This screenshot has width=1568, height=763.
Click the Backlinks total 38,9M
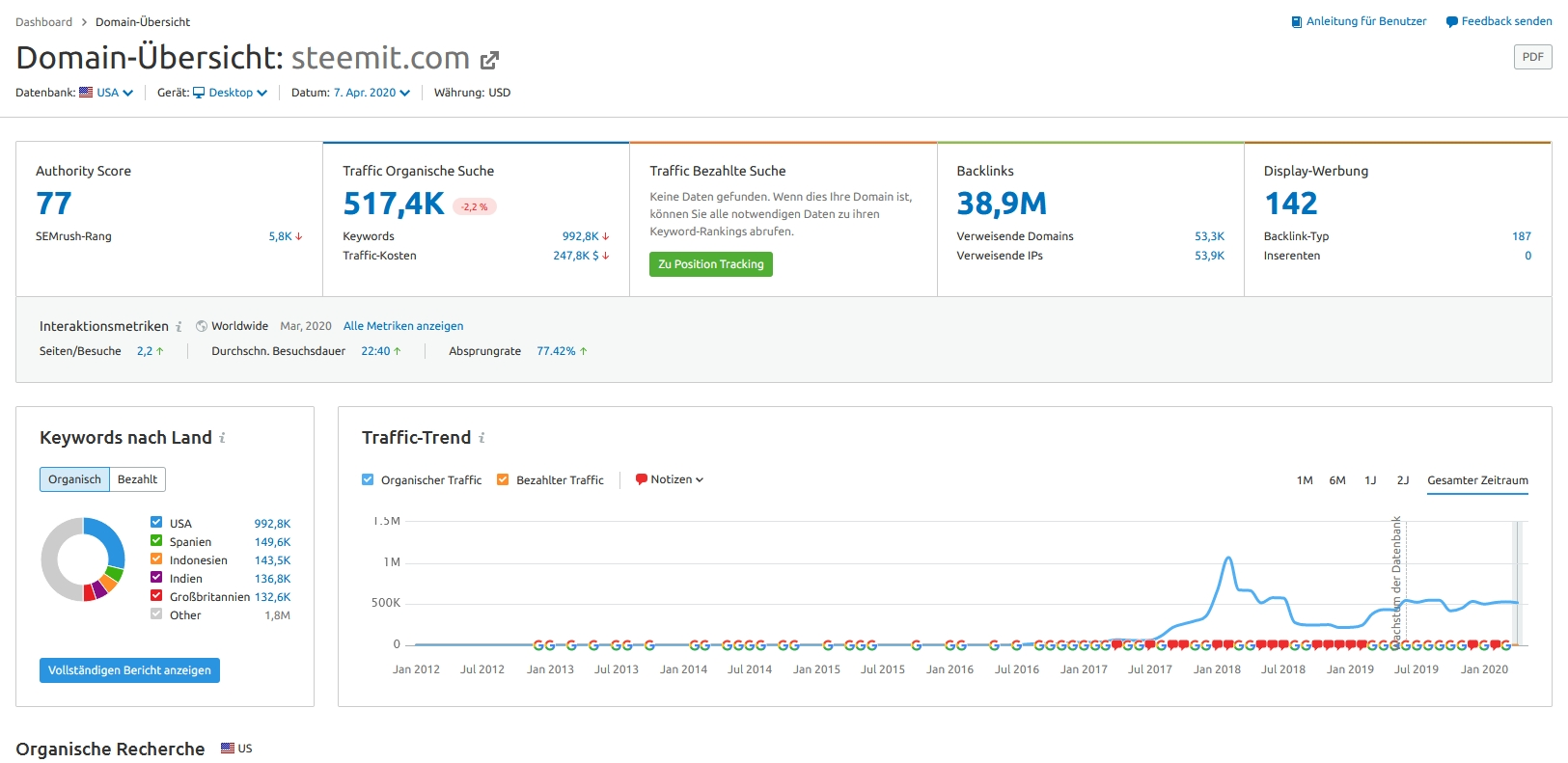[x=1002, y=204]
